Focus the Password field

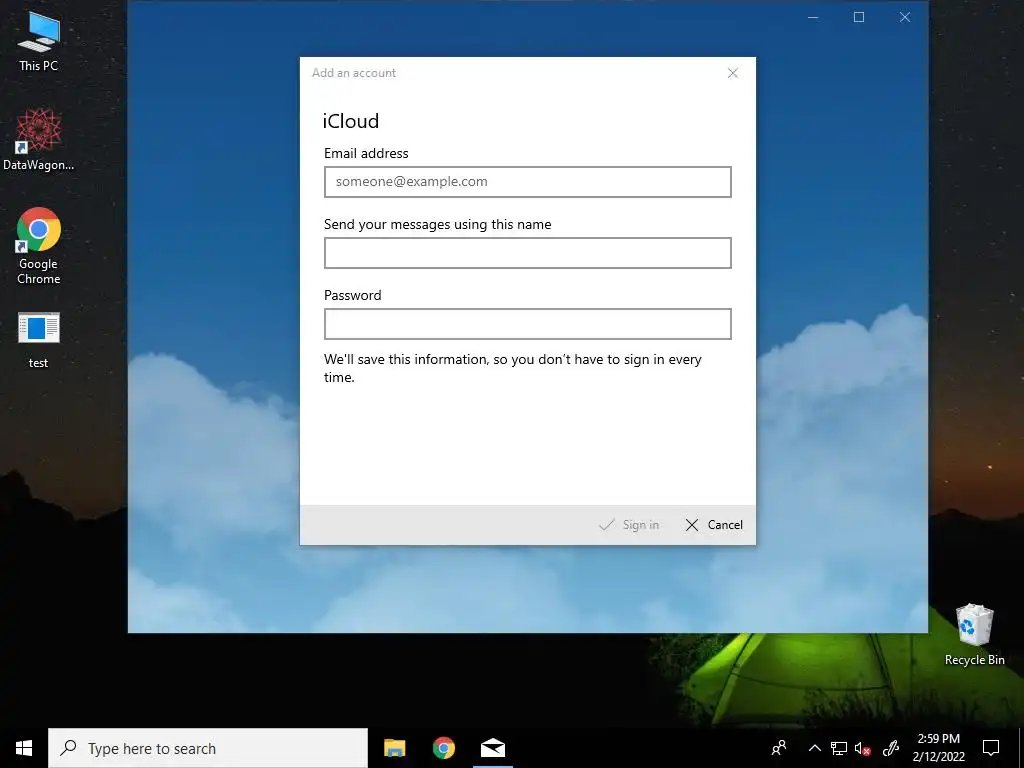pos(528,324)
